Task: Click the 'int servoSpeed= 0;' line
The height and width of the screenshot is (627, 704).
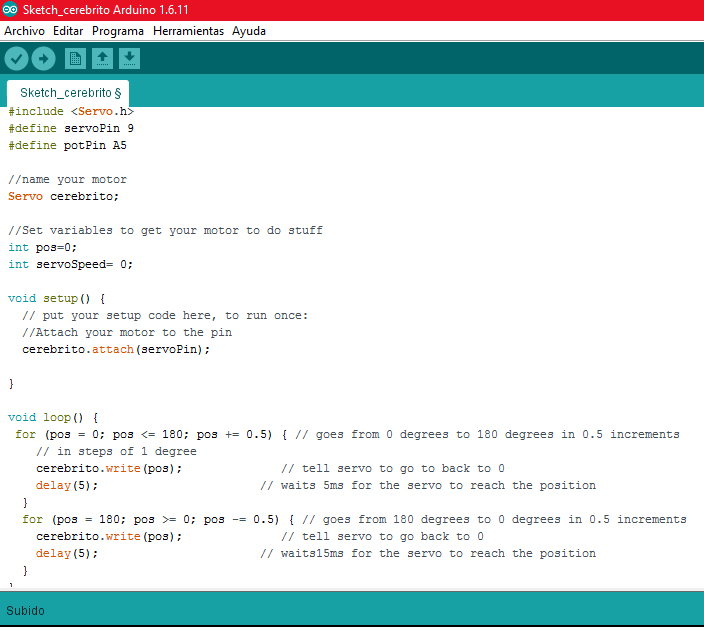Action: (x=70, y=265)
